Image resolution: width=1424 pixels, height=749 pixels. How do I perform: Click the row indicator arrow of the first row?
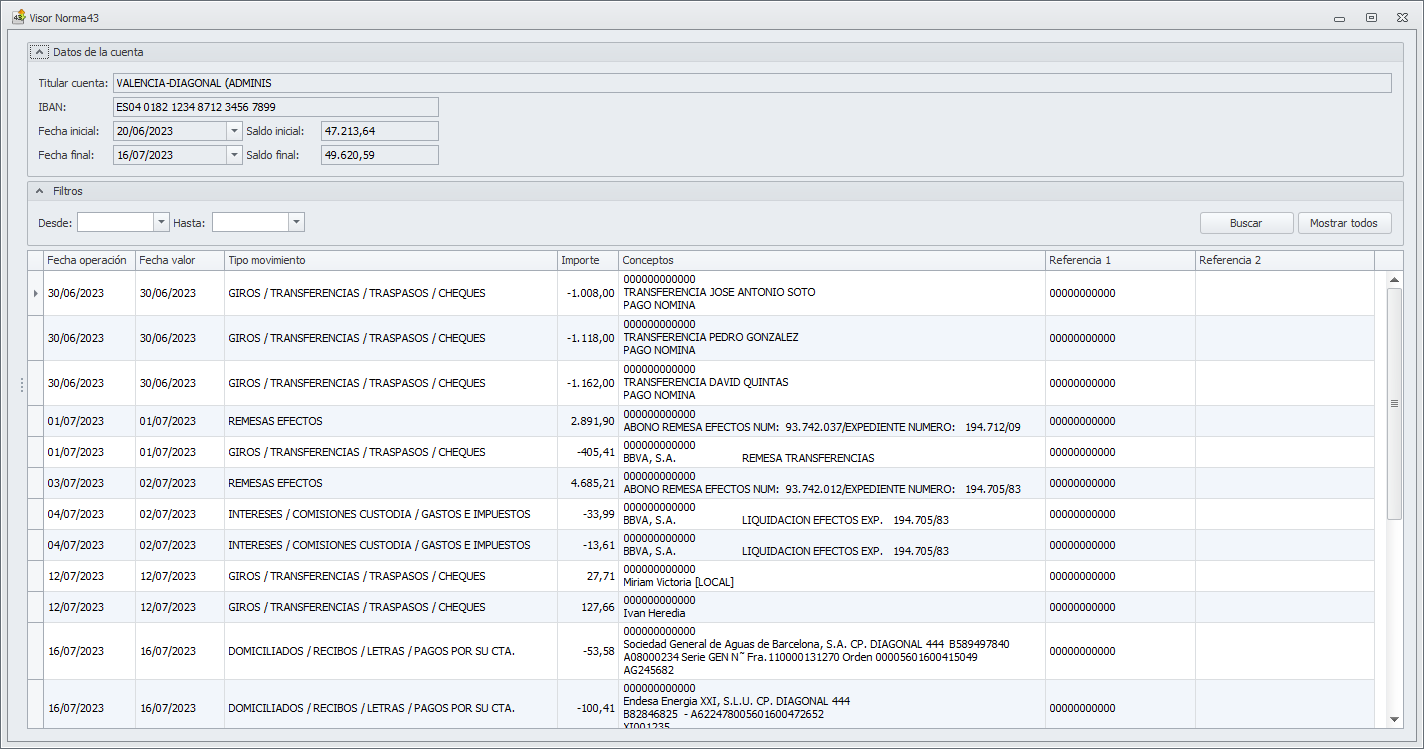pyautogui.click(x=36, y=293)
